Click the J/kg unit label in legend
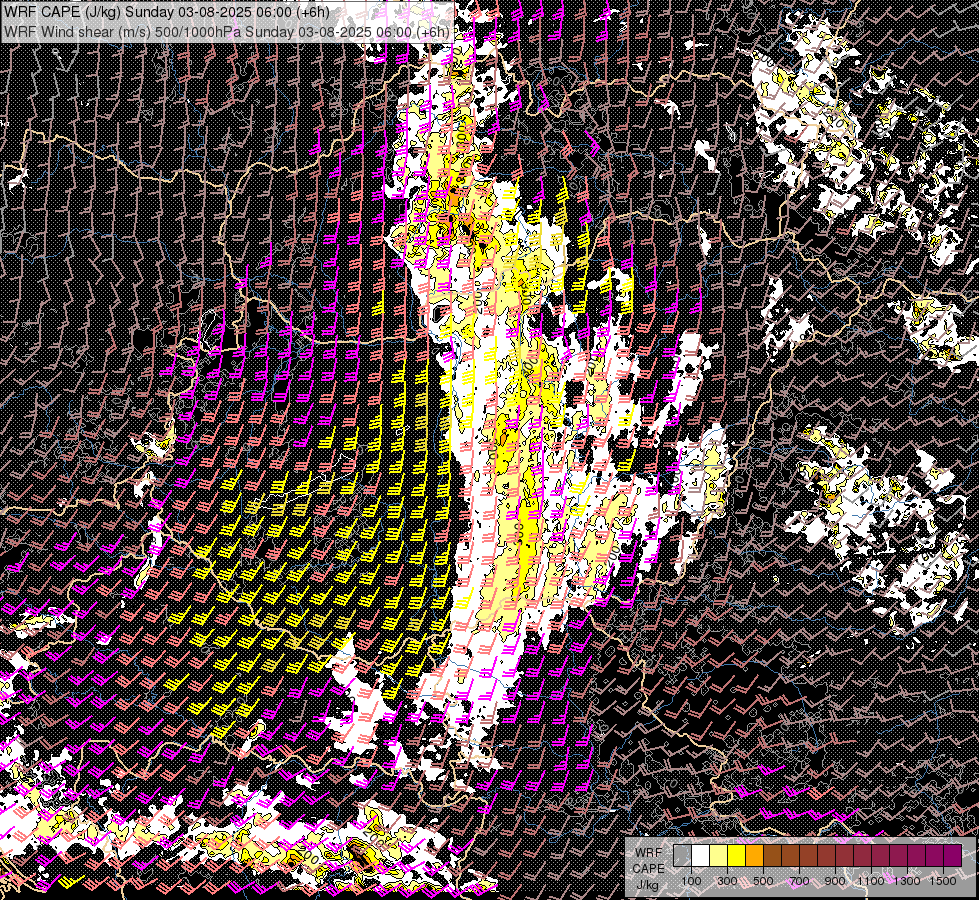 (648, 885)
